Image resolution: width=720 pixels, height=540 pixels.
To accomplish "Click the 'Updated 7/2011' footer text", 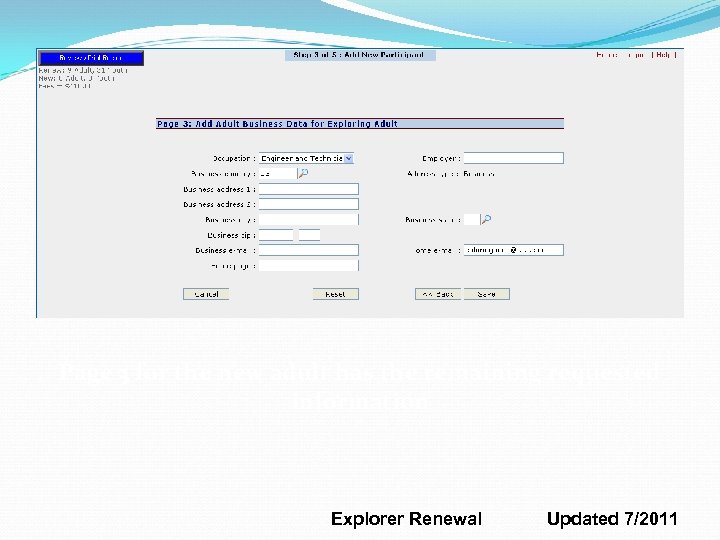I will (x=612, y=519).
